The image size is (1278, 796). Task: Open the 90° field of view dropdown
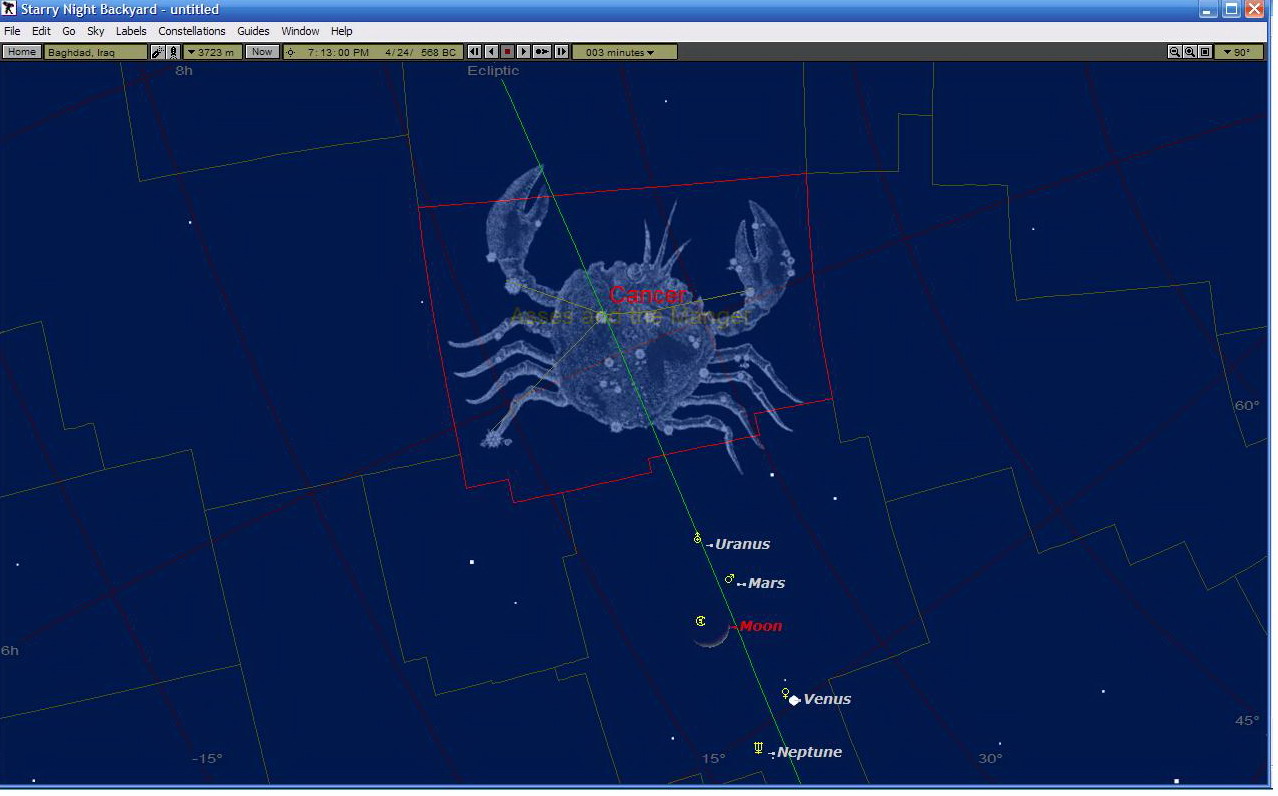click(1239, 52)
